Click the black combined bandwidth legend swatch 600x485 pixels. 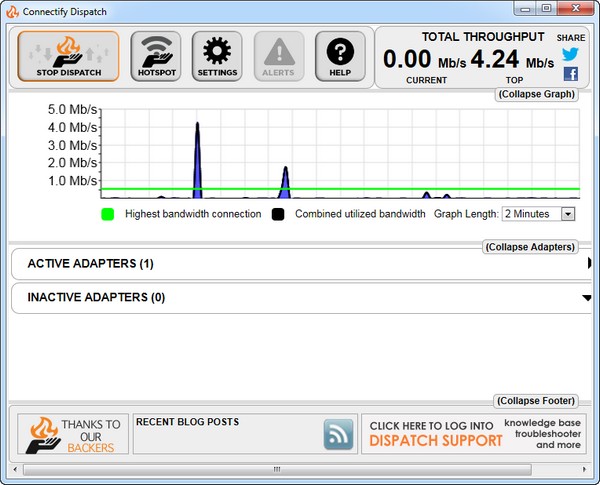[277, 214]
